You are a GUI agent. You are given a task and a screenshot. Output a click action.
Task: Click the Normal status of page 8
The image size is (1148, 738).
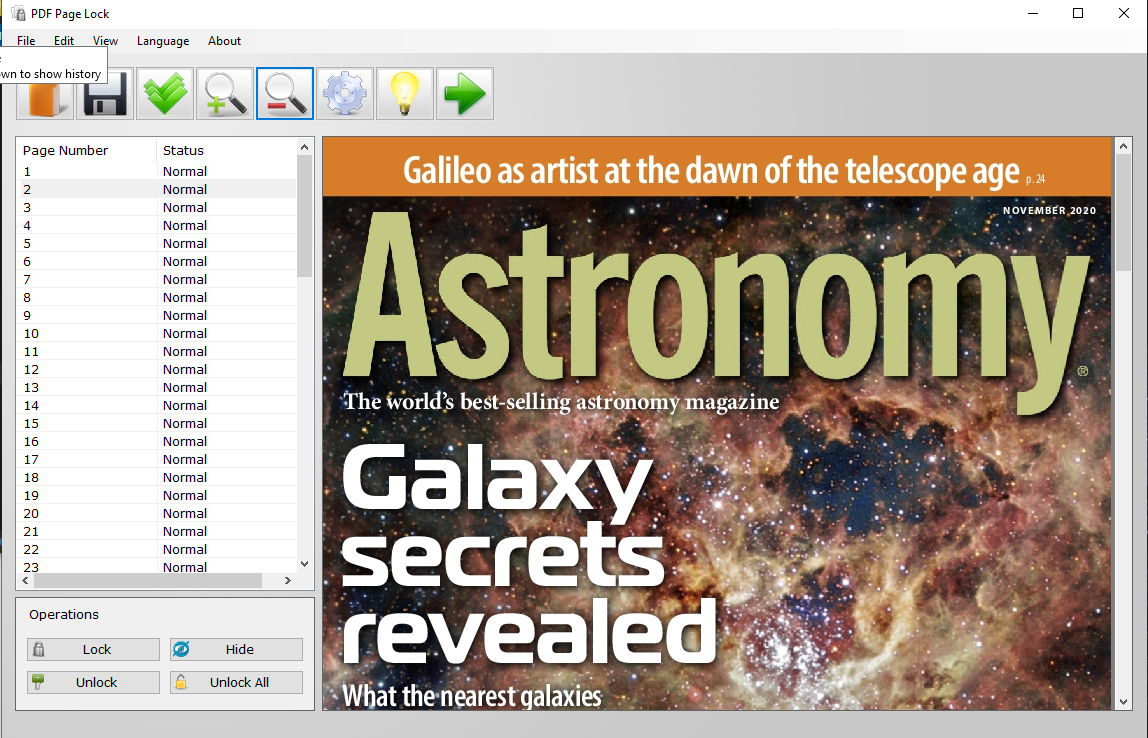[184, 297]
